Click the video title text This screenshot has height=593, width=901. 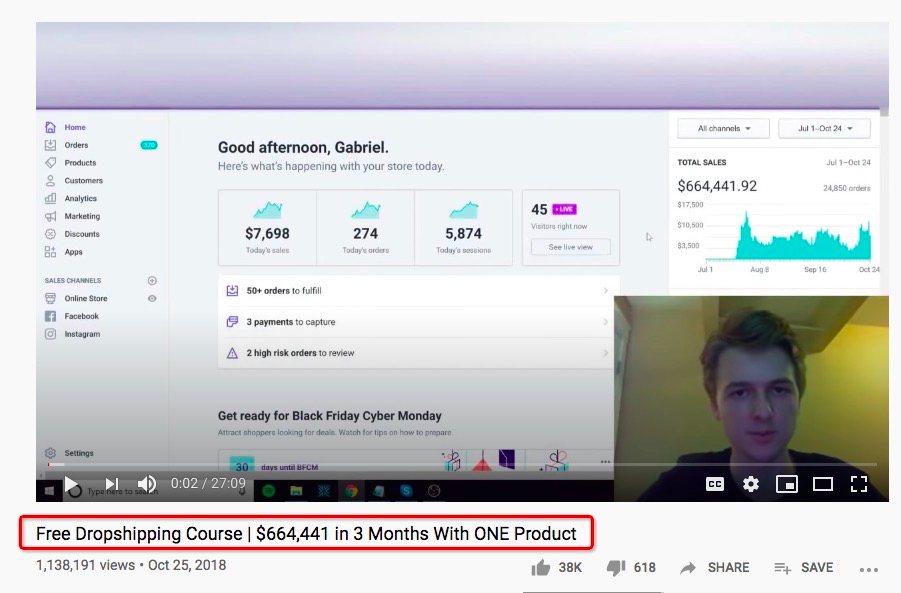coord(306,533)
